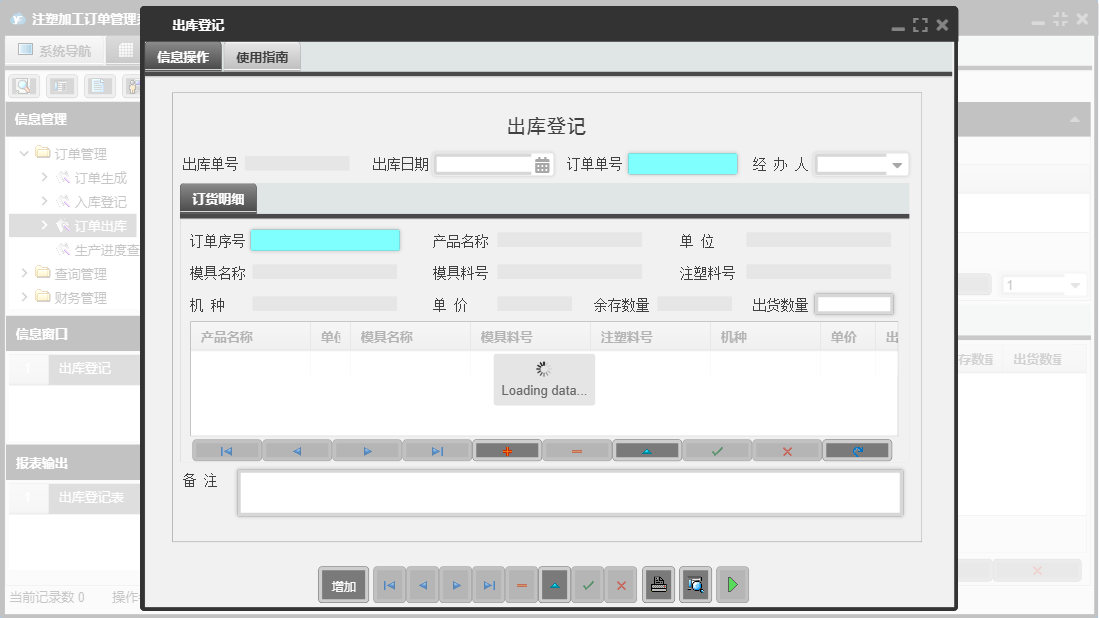Expand the 查询管理 folder
Viewport: 1099px width, 618px height.
pyautogui.click(x=22, y=273)
